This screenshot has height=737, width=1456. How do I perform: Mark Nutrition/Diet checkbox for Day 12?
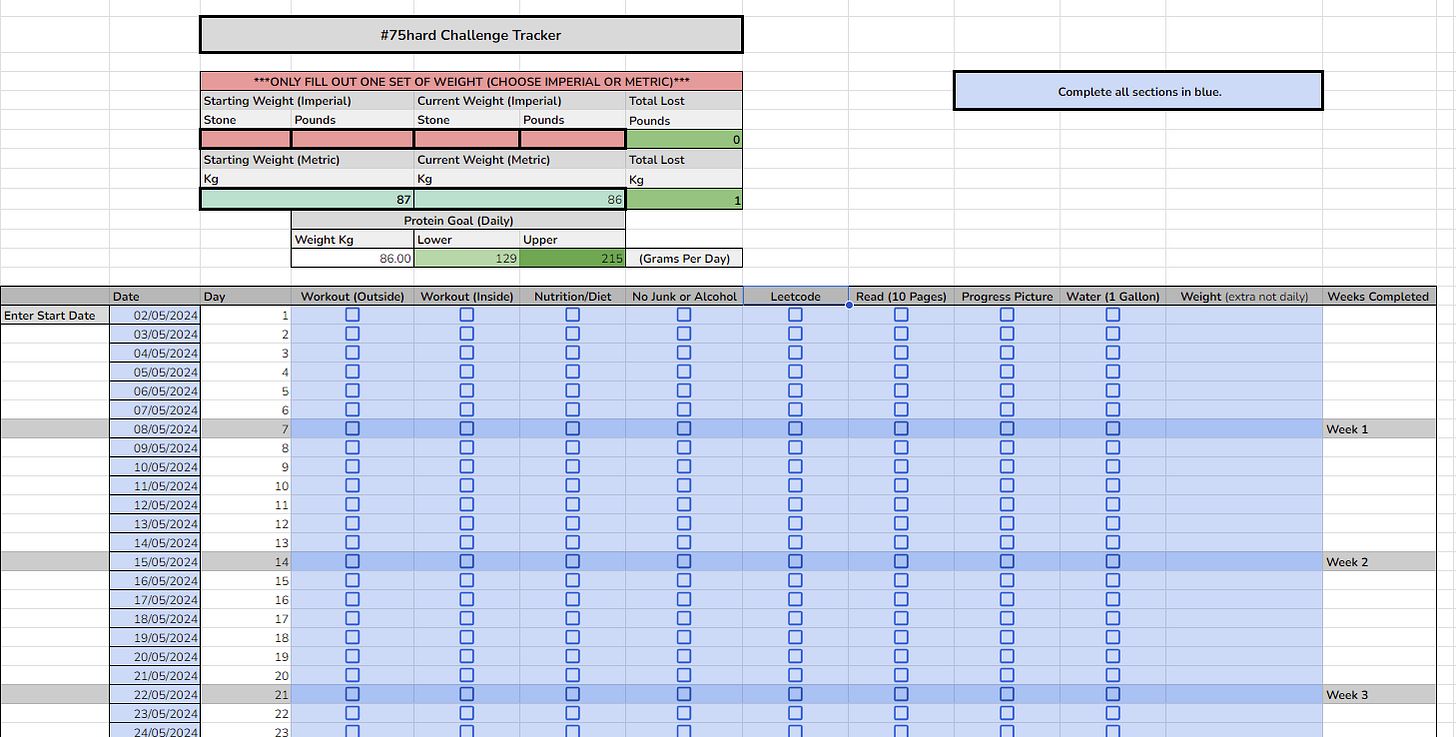tap(572, 524)
